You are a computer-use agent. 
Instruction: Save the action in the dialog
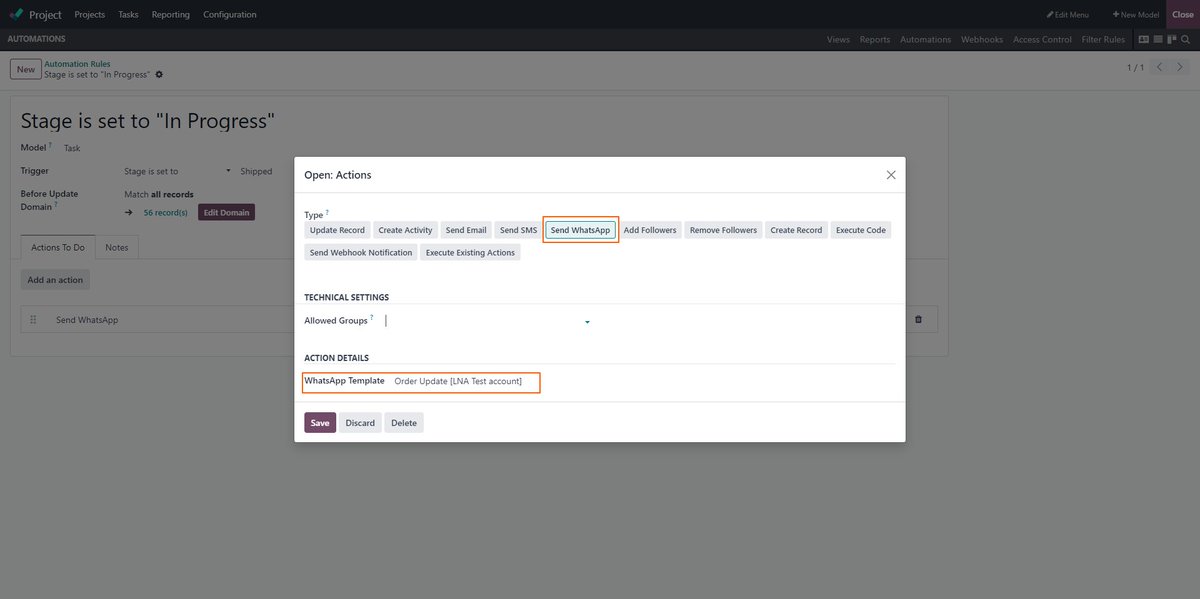pos(320,423)
